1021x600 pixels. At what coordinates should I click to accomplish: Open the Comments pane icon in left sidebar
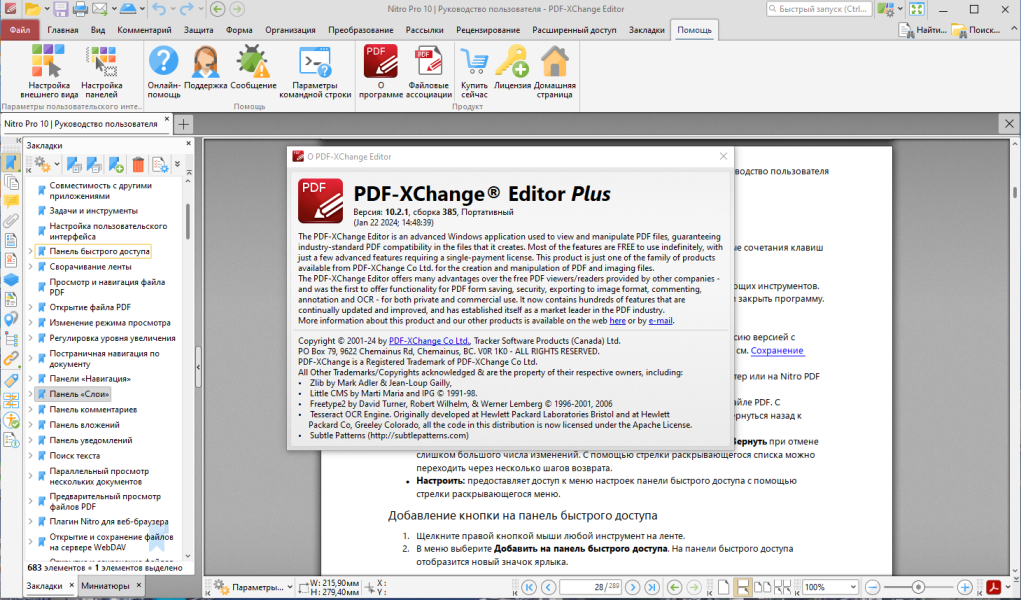tap(11, 201)
